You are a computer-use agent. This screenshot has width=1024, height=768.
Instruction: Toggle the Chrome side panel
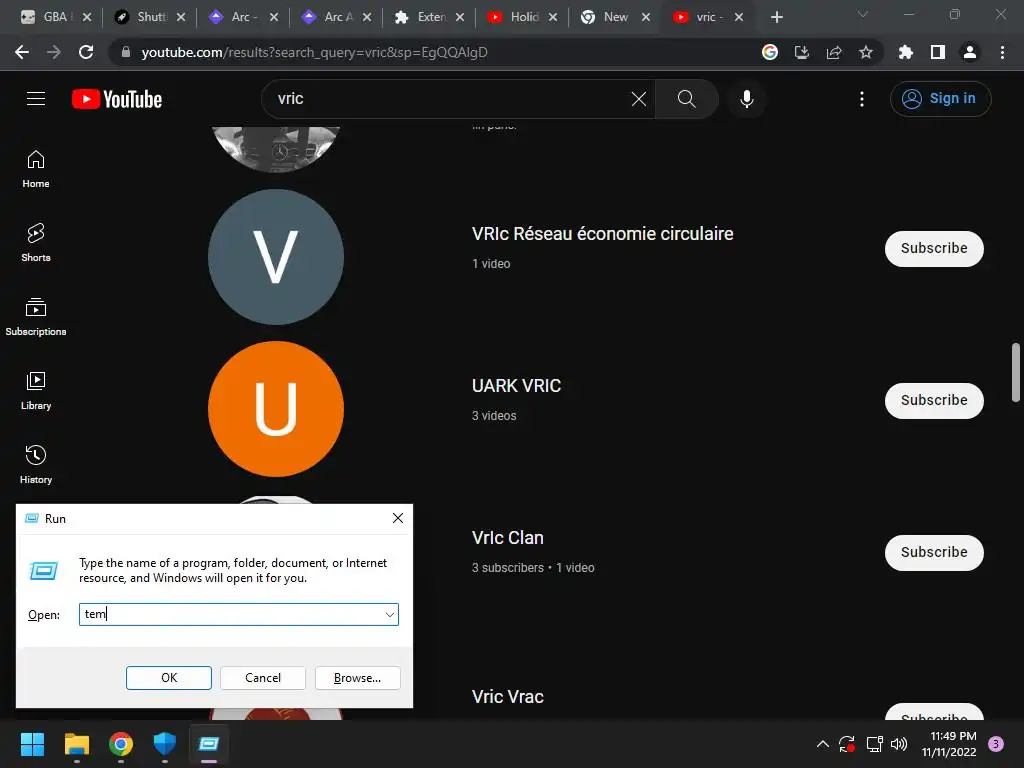[938, 52]
